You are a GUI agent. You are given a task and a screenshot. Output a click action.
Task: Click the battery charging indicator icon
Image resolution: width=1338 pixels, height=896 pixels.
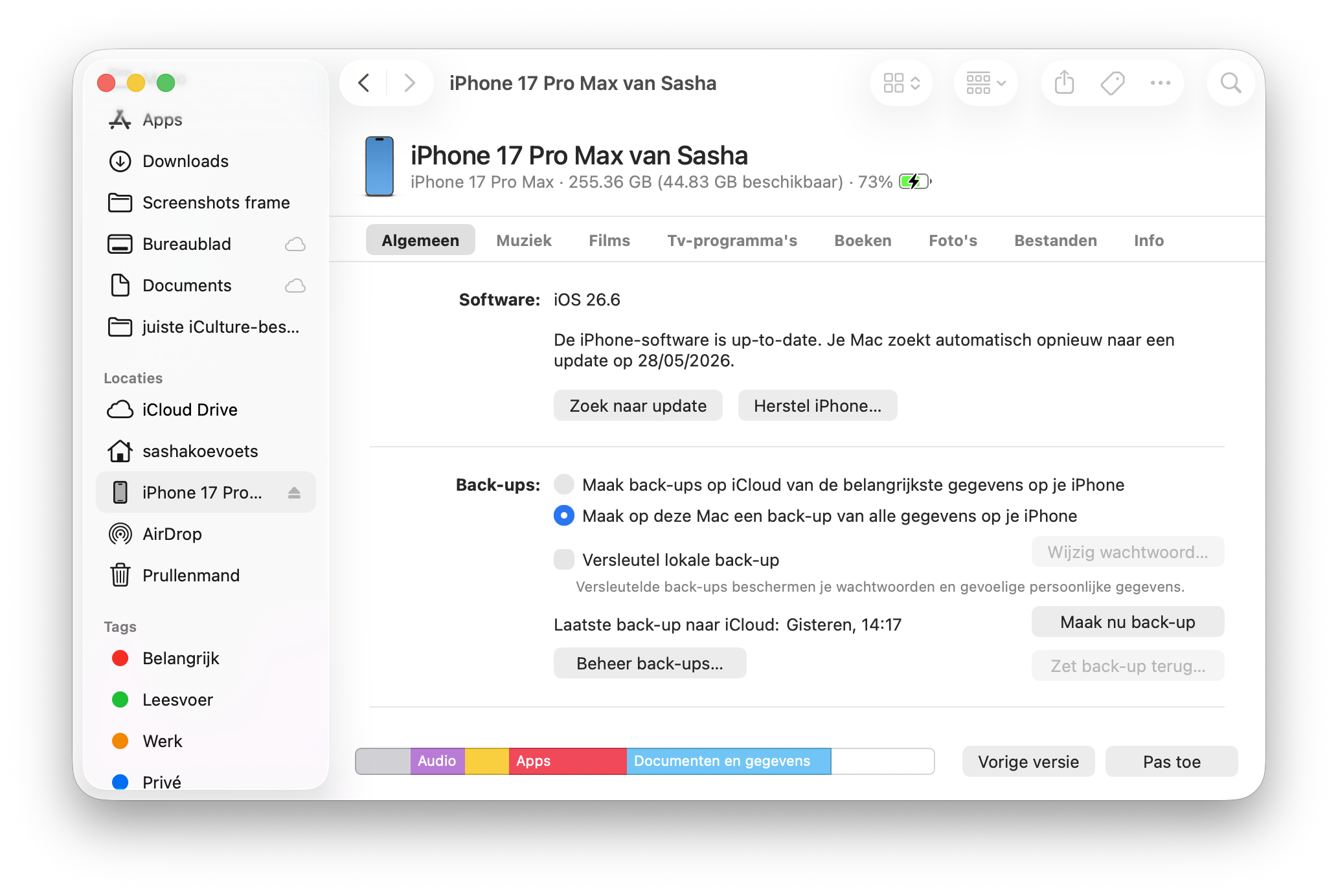point(915,182)
